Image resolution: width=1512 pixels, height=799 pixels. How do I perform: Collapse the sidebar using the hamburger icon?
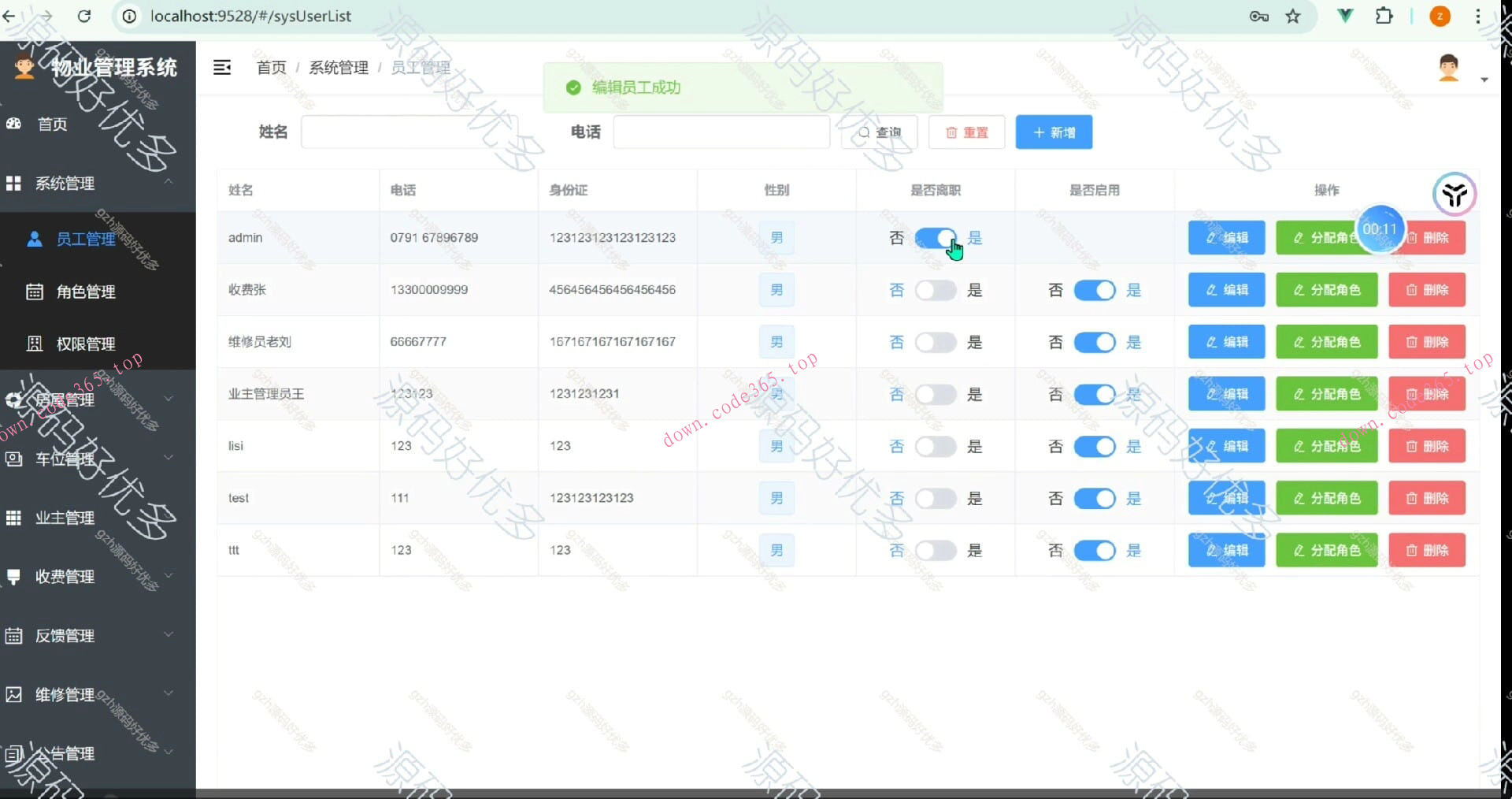point(222,68)
